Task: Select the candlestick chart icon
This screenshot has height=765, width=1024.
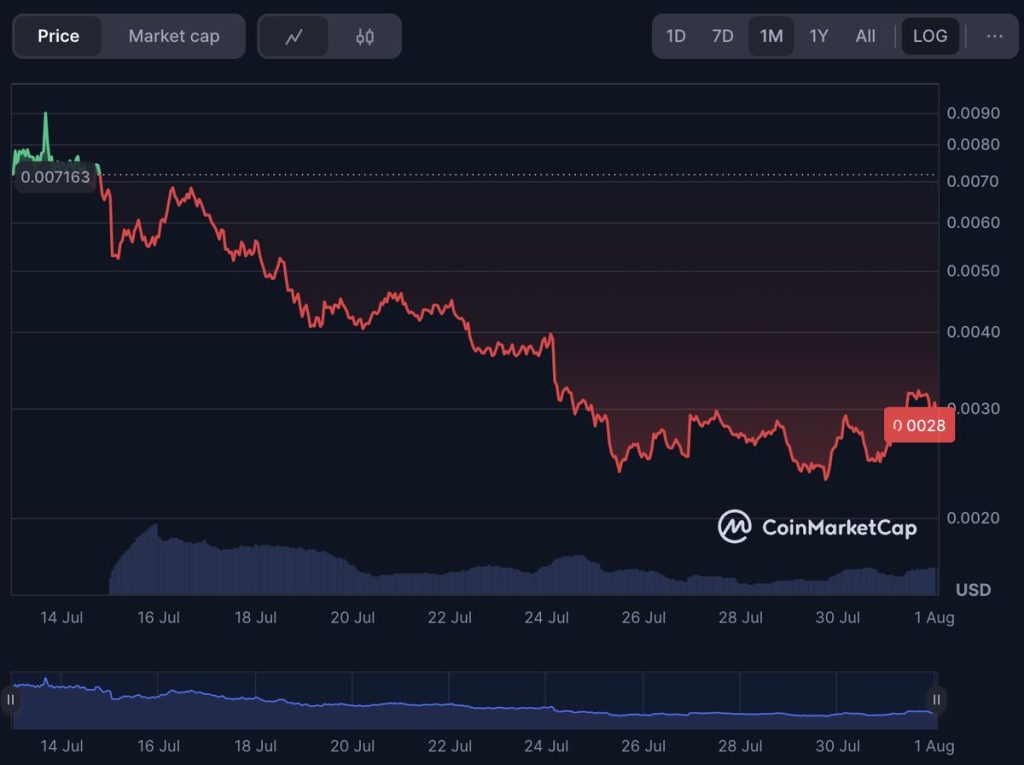Action: [364, 37]
